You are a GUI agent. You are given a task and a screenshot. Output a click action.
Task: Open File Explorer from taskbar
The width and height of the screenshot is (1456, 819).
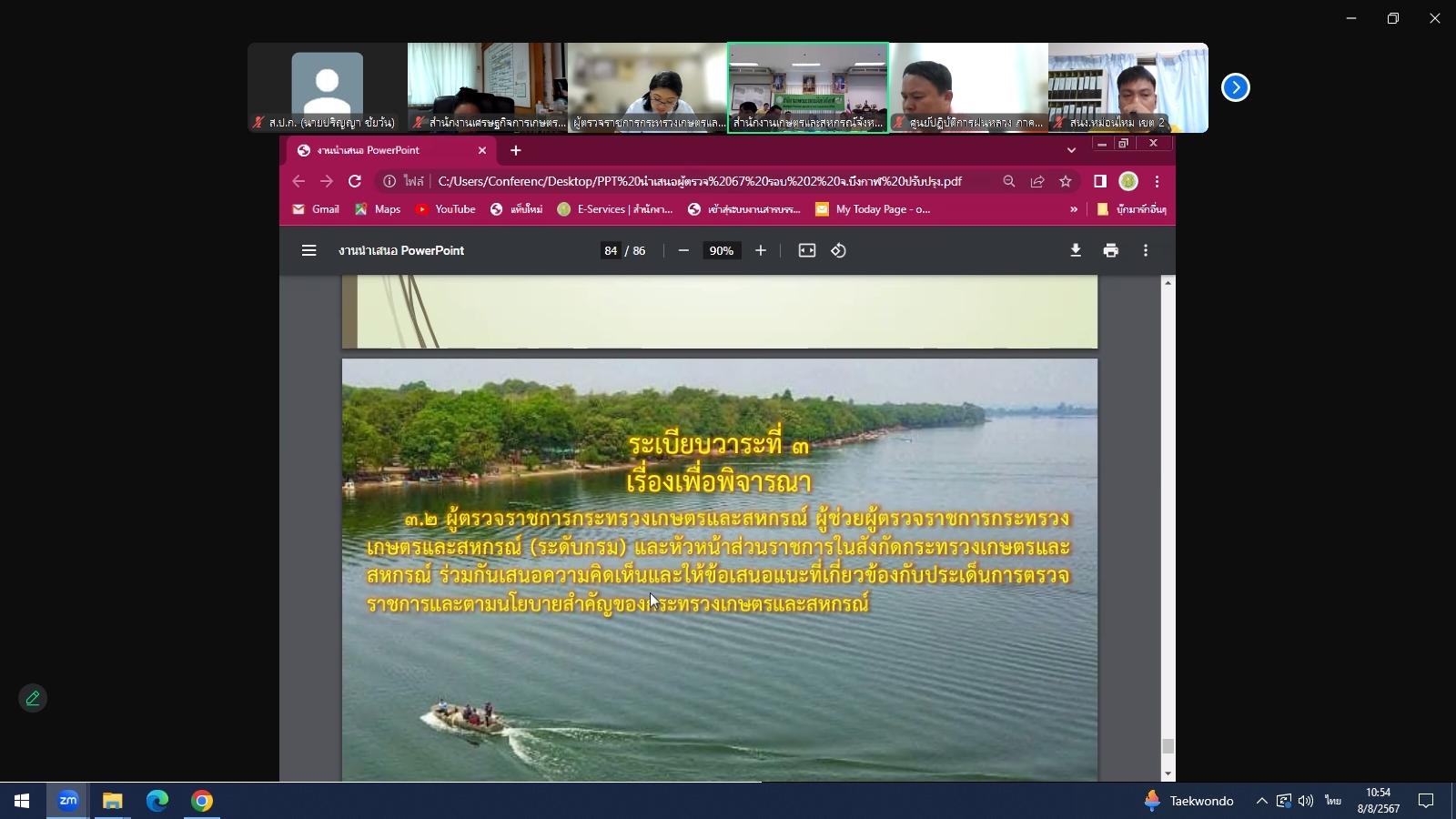(112, 801)
